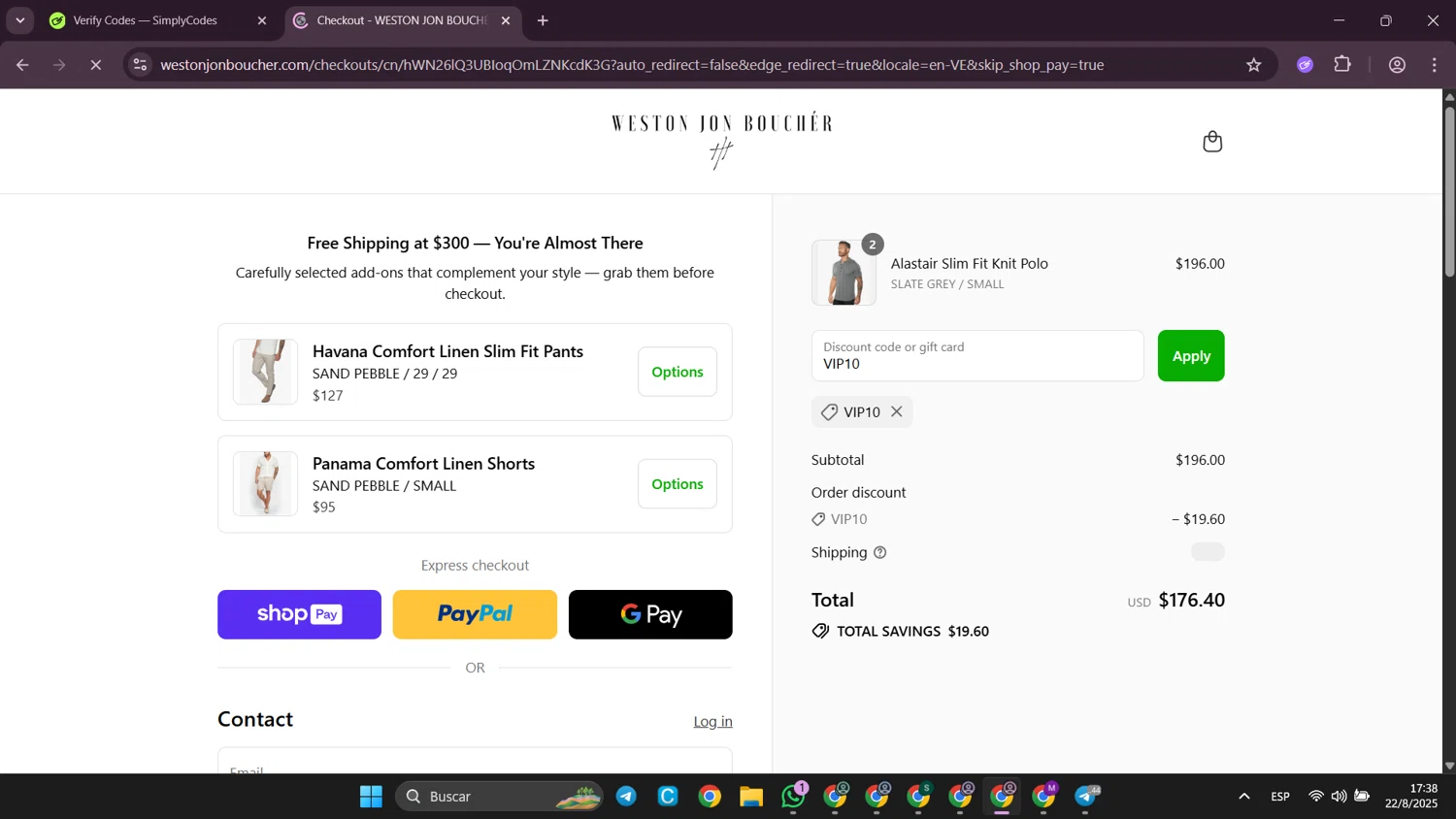
Task: Select the Checkout - WESTON JON BOUCHER tab
Action: point(402,20)
